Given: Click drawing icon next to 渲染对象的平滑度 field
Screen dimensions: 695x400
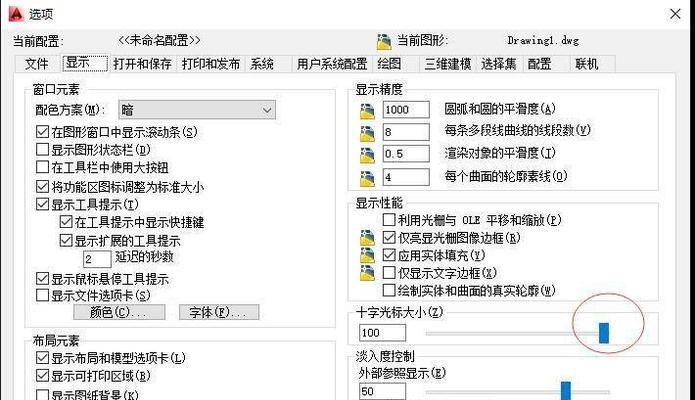Looking at the screenshot, I should pos(367,155).
